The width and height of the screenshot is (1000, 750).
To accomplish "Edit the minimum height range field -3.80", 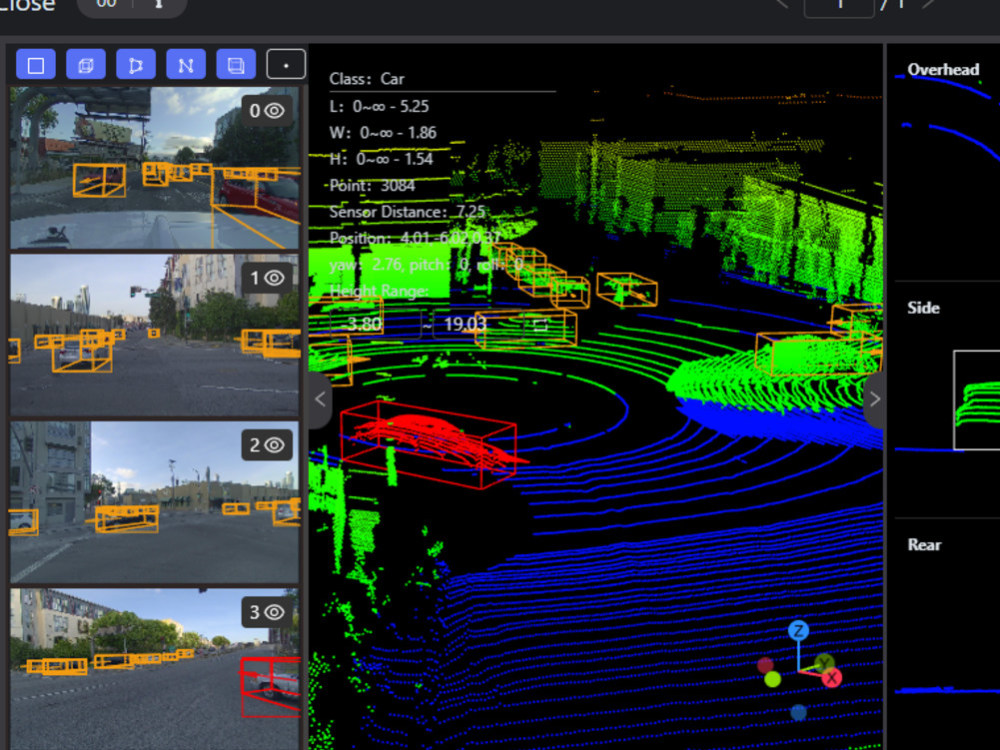I will tap(375, 324).
